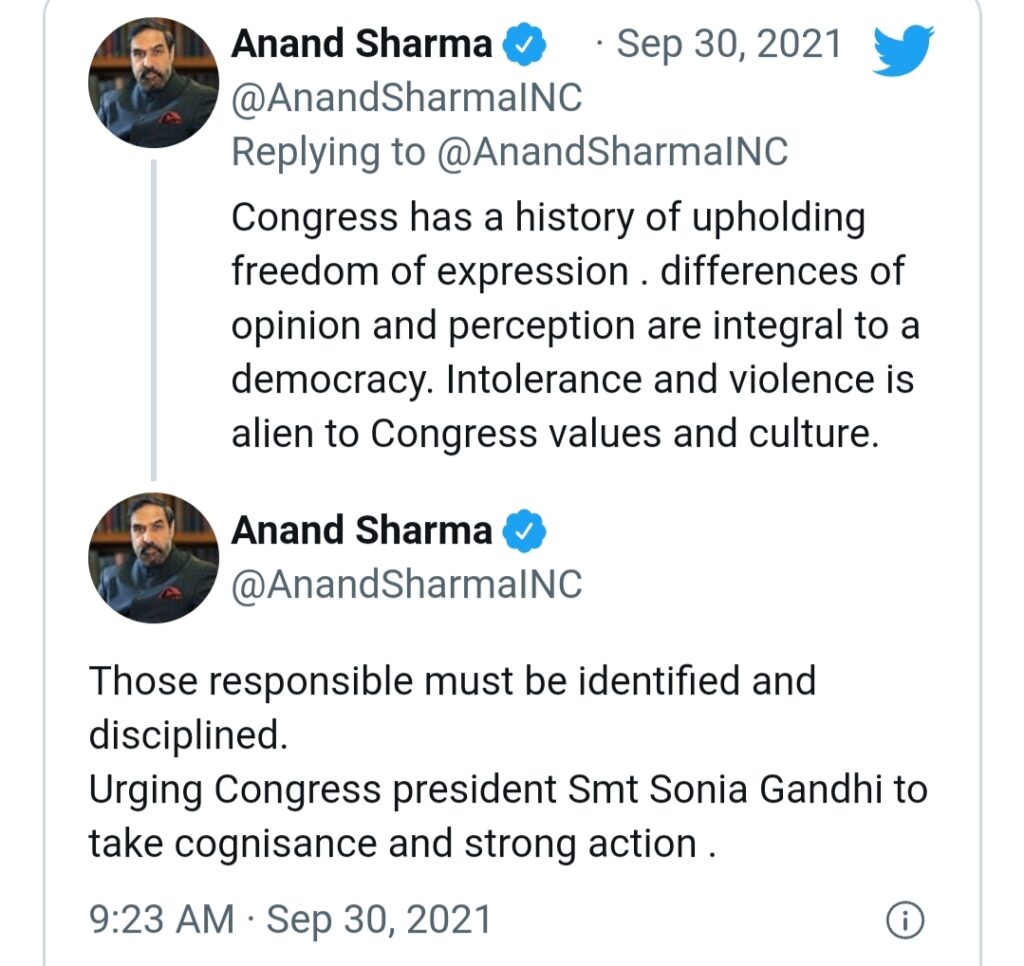Viewport: 1024px width, 966px height.
Task: Click the verified badge on the first tweet
Action: click(x=524, y=44)
